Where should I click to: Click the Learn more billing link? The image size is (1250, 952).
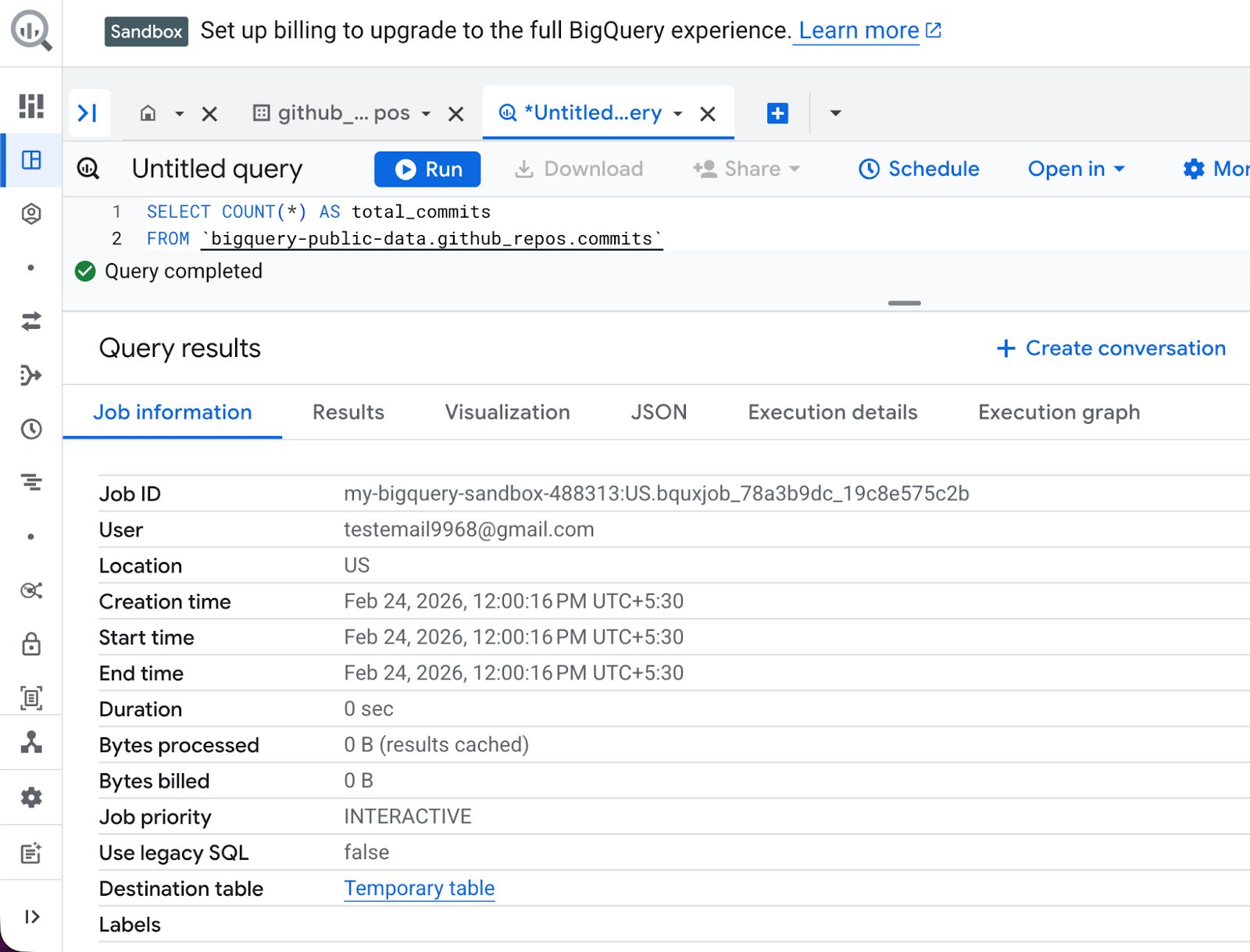point(859,30)
